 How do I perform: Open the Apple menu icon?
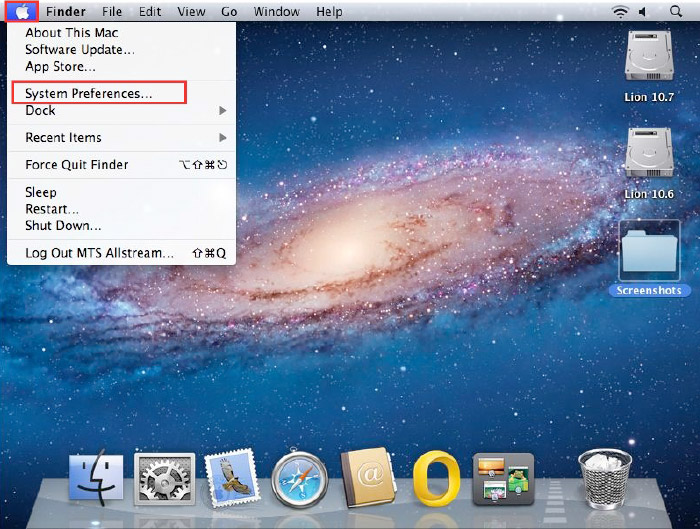tap(22, 12)
